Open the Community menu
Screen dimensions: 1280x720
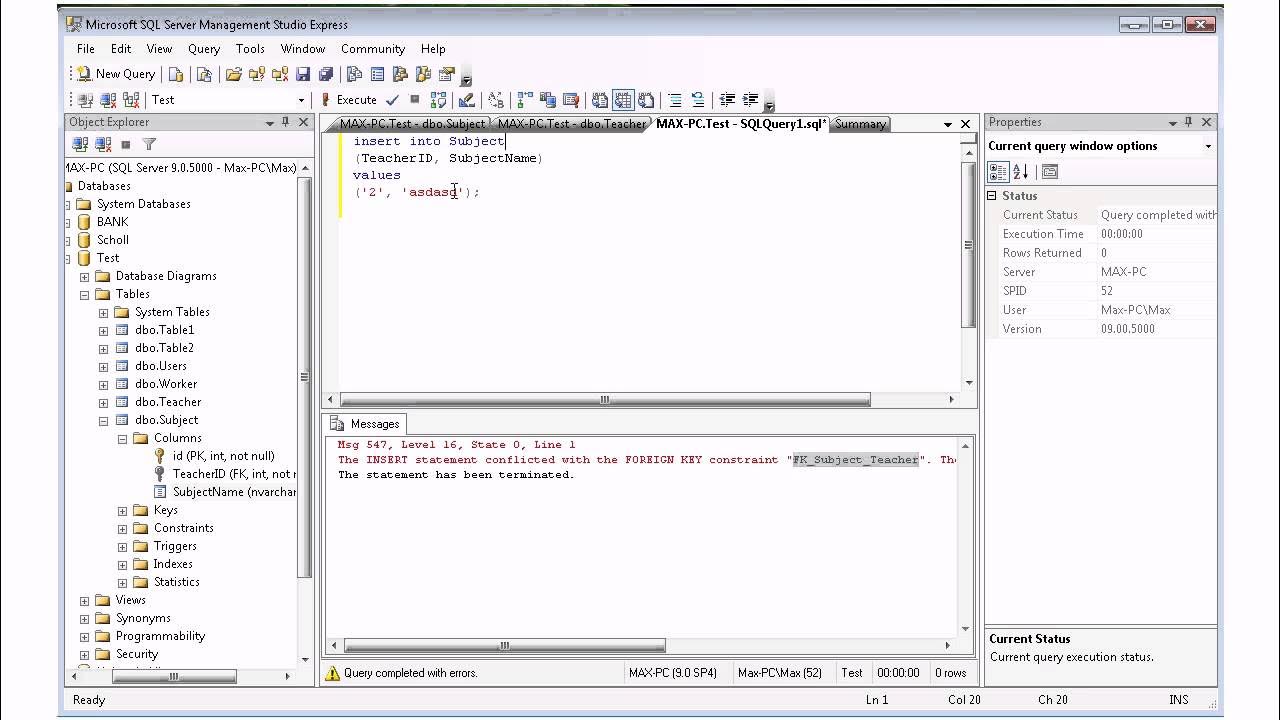tap(373, 48)
